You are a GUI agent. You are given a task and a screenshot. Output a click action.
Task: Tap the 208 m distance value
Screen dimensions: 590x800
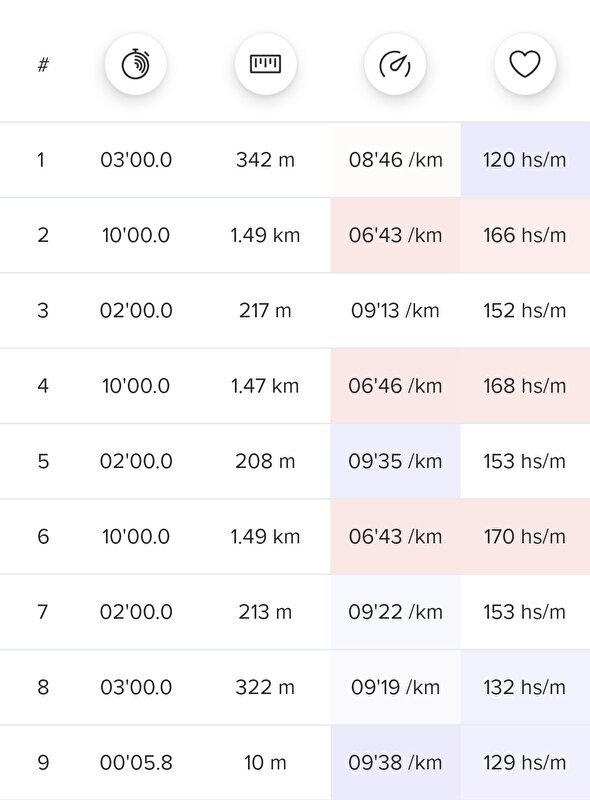[x=265, y=461]
